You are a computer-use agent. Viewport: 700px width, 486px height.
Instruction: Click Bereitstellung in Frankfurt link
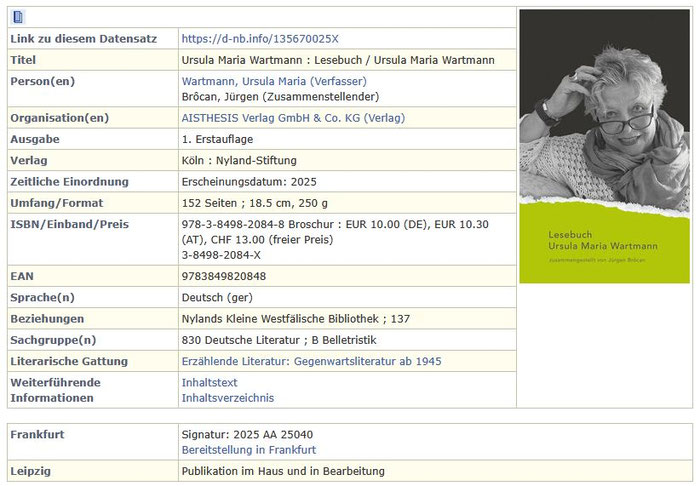pyautogui.click(x=249, y=449)
